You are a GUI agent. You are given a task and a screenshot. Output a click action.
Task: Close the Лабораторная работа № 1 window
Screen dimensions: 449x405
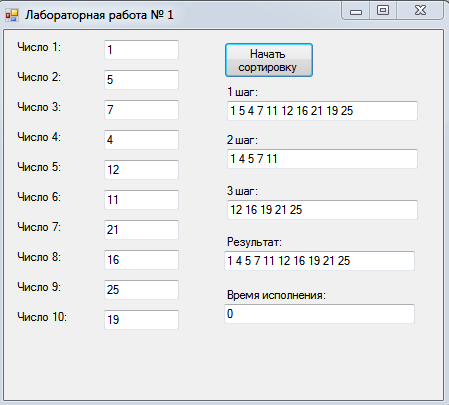[x=420, y=11]
